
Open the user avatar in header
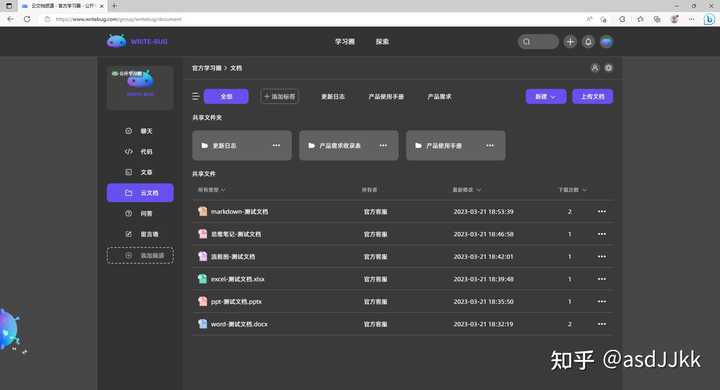click(606, 42)
